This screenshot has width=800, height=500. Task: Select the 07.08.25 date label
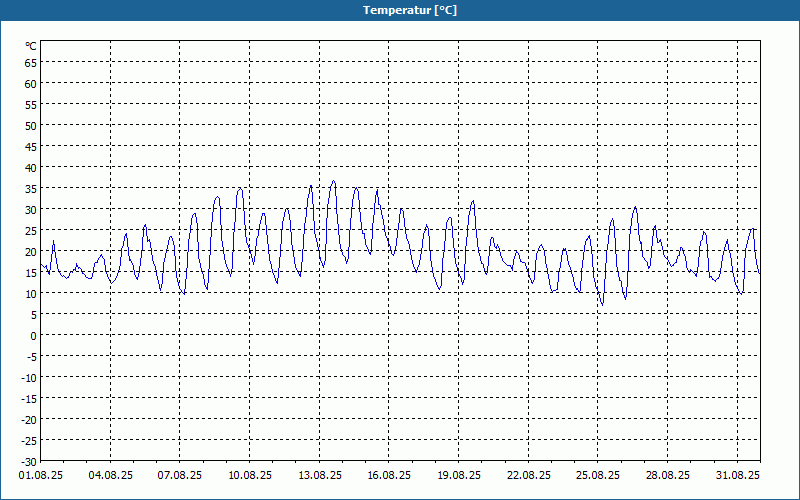pyautogui.click(x=180, y=475)
